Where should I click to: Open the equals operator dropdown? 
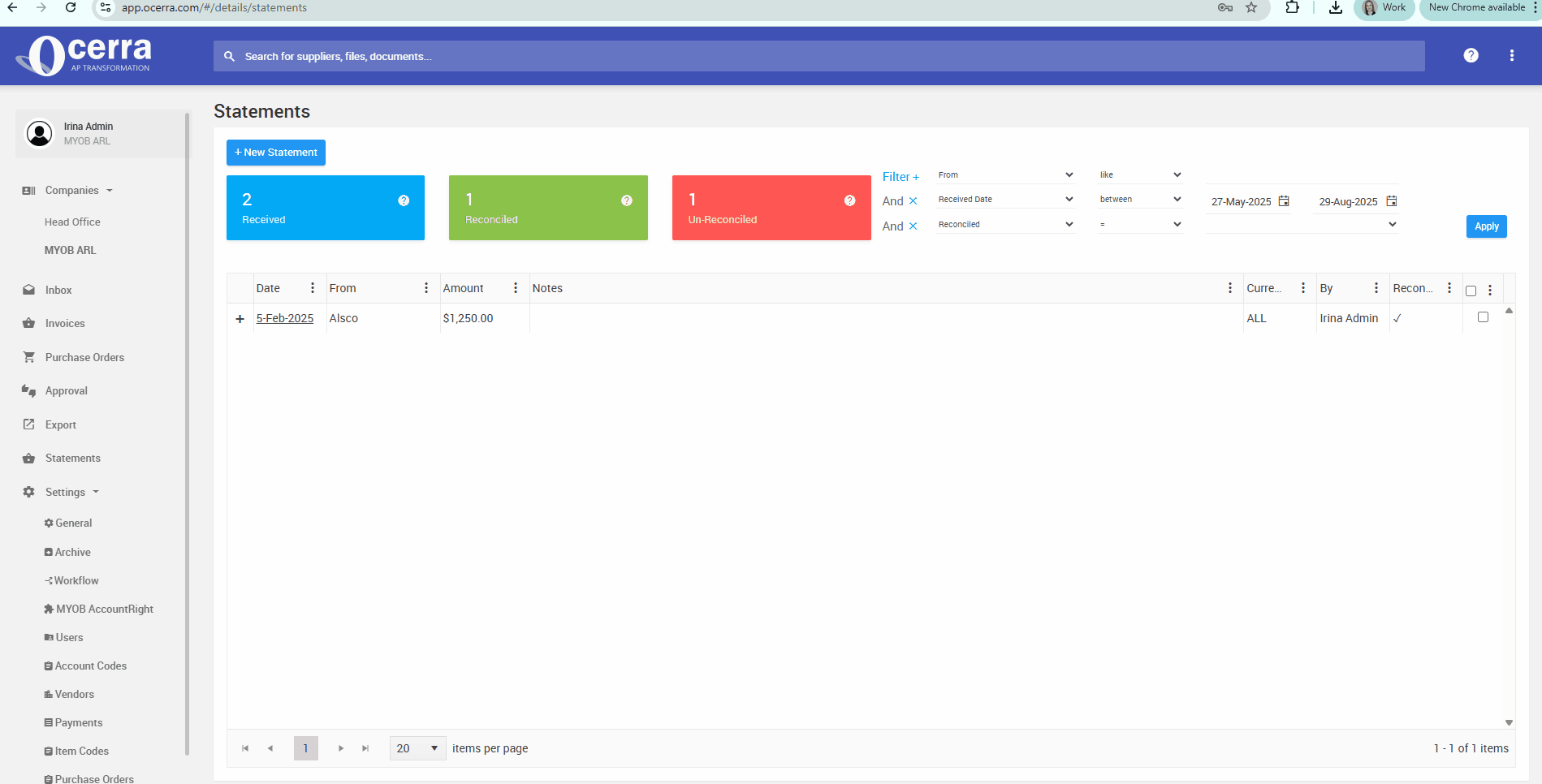(1140, 225)
